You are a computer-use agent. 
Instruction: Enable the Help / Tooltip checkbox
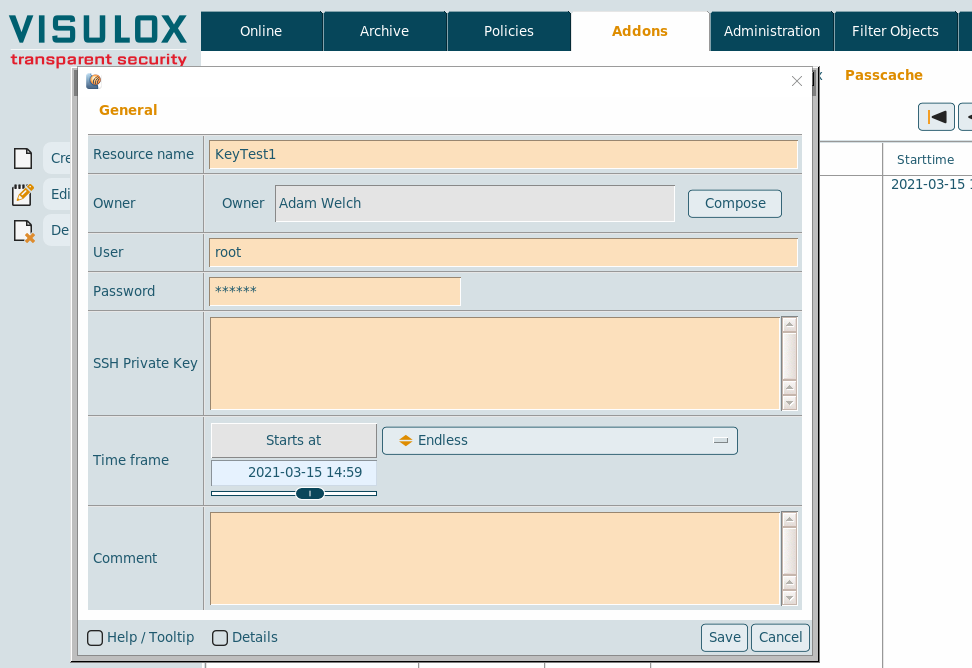(95, 638)
